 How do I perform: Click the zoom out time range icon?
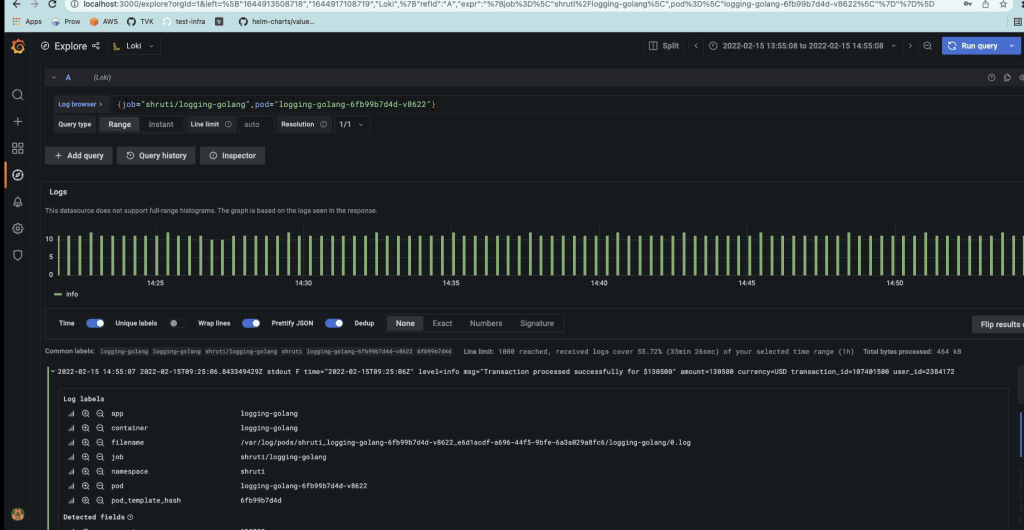click(x=927, y=46)
